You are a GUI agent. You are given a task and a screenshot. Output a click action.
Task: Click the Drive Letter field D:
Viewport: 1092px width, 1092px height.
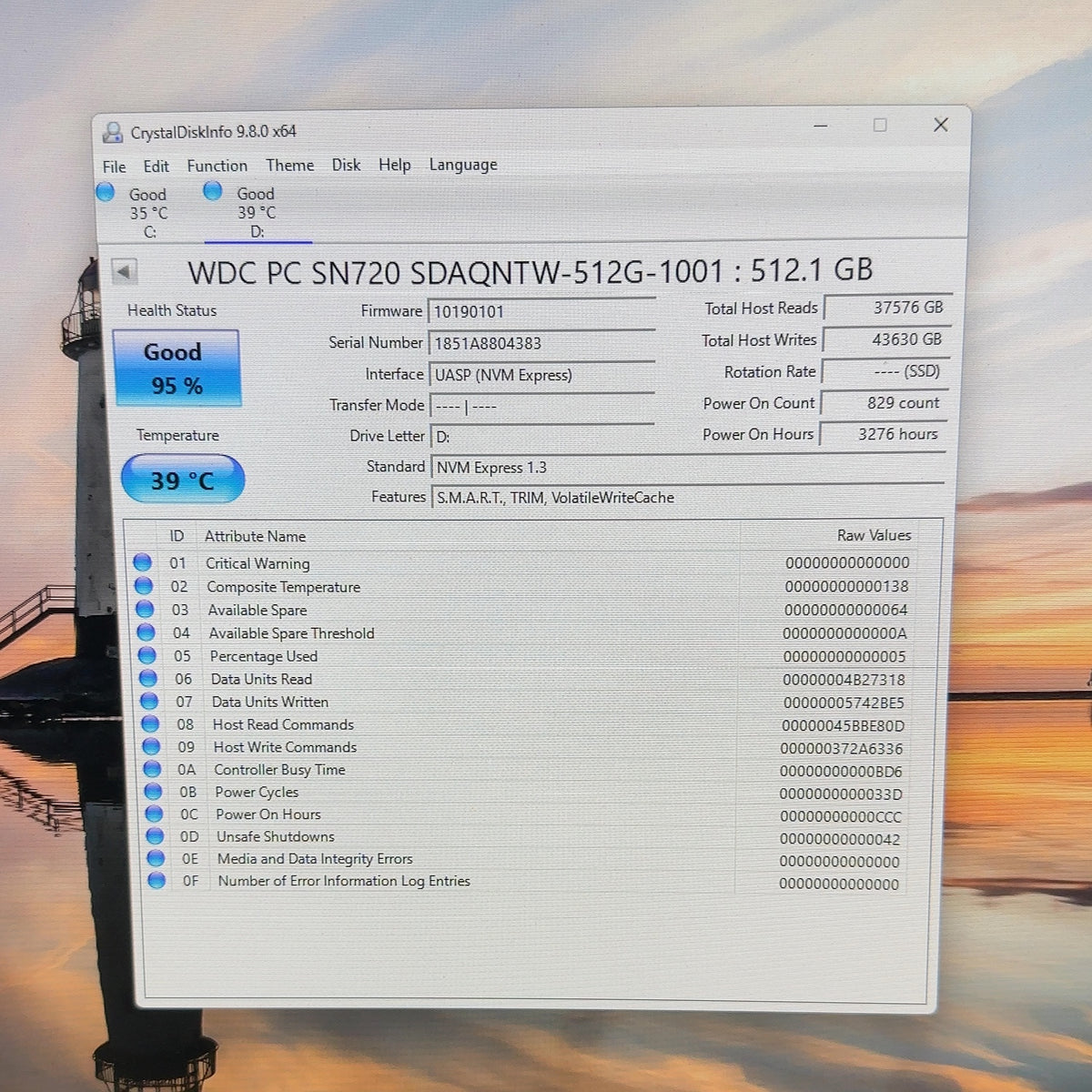coord(542,436)
